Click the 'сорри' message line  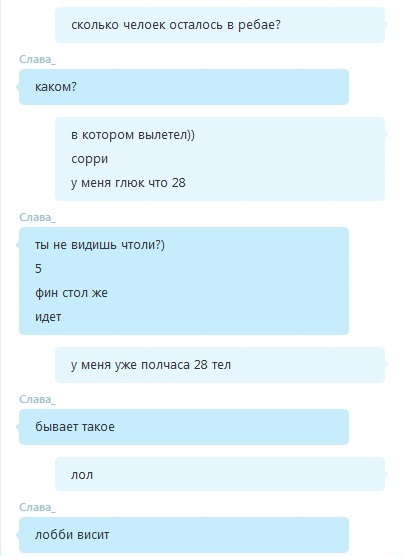[x=89, y=159]
